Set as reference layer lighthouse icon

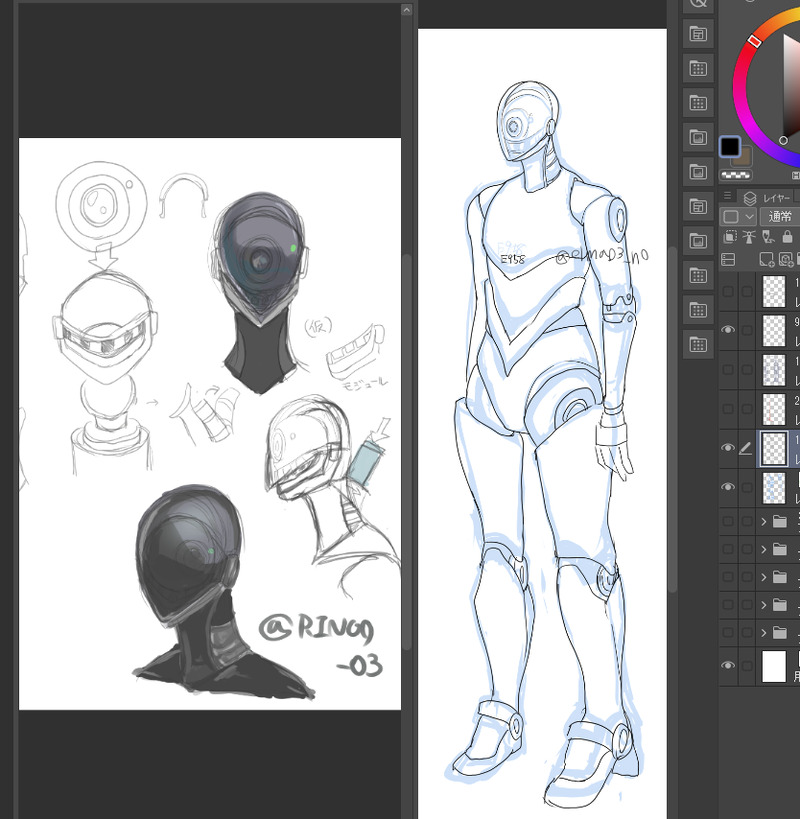tap(749, 237)
